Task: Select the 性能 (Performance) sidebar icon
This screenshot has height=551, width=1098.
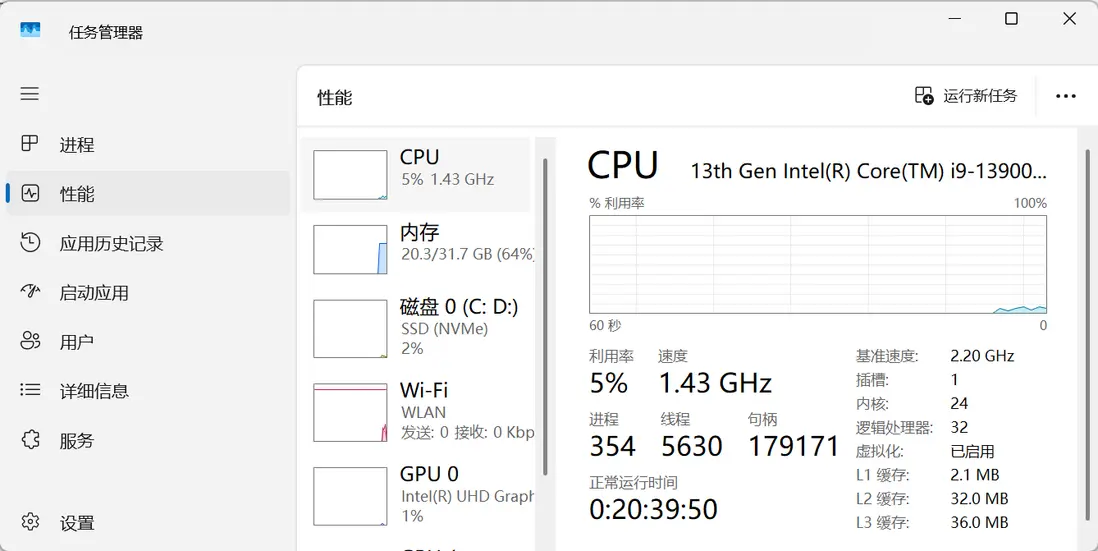Action: (30, 193)
